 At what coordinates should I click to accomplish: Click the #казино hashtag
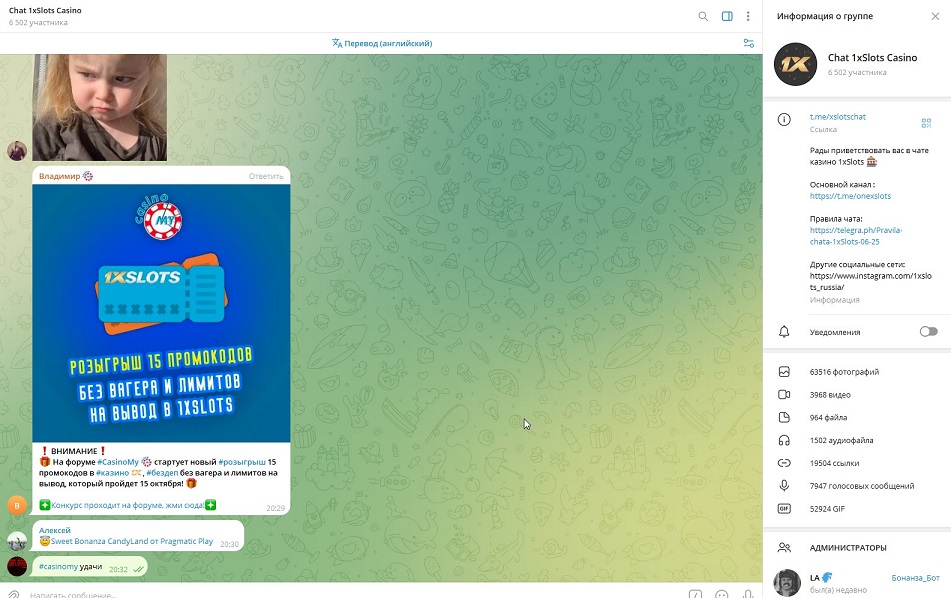[x=112, y=473]
